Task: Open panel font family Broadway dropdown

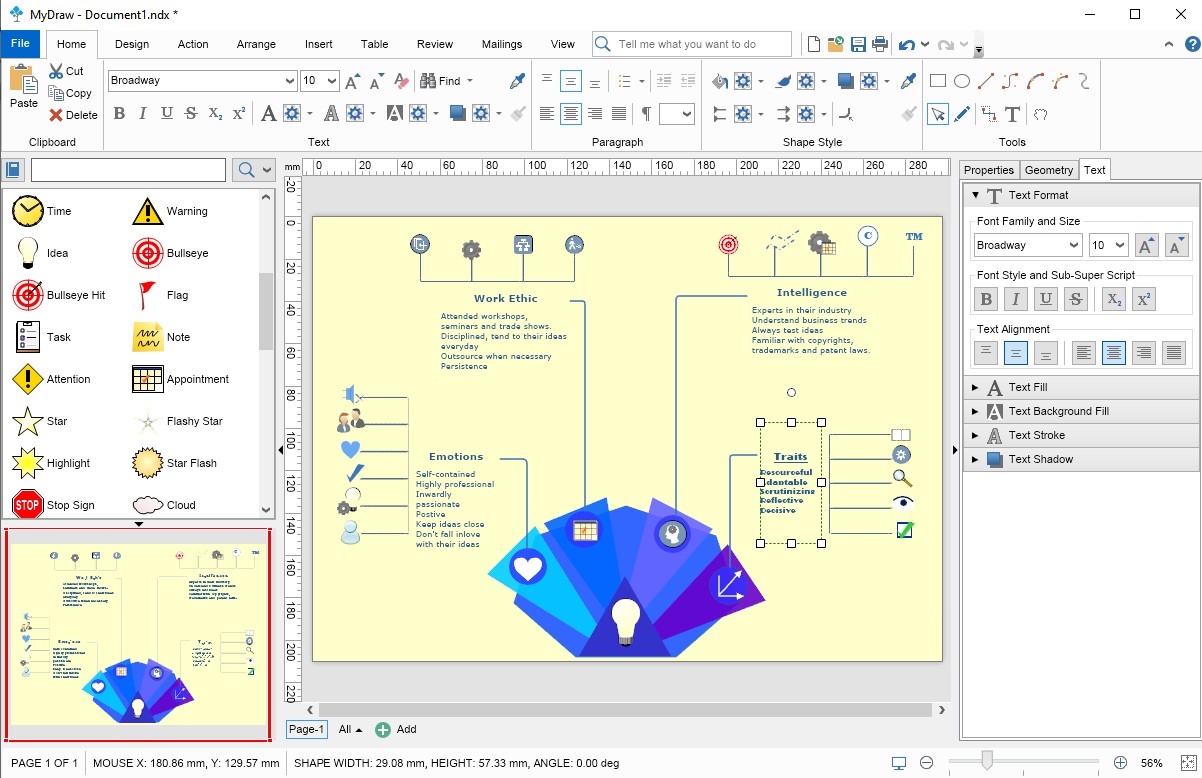Action: pos(1075,245)
